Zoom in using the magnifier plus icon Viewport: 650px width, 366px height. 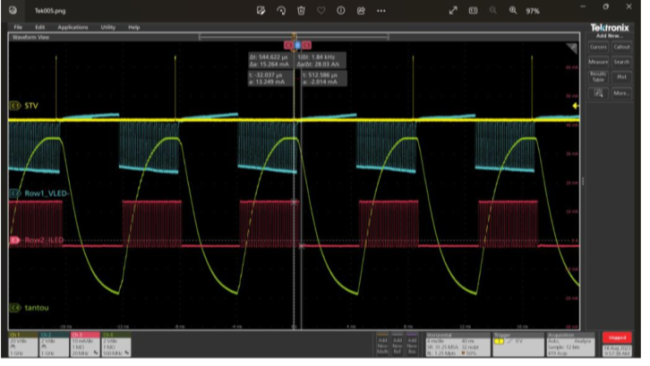click(513, 11)
